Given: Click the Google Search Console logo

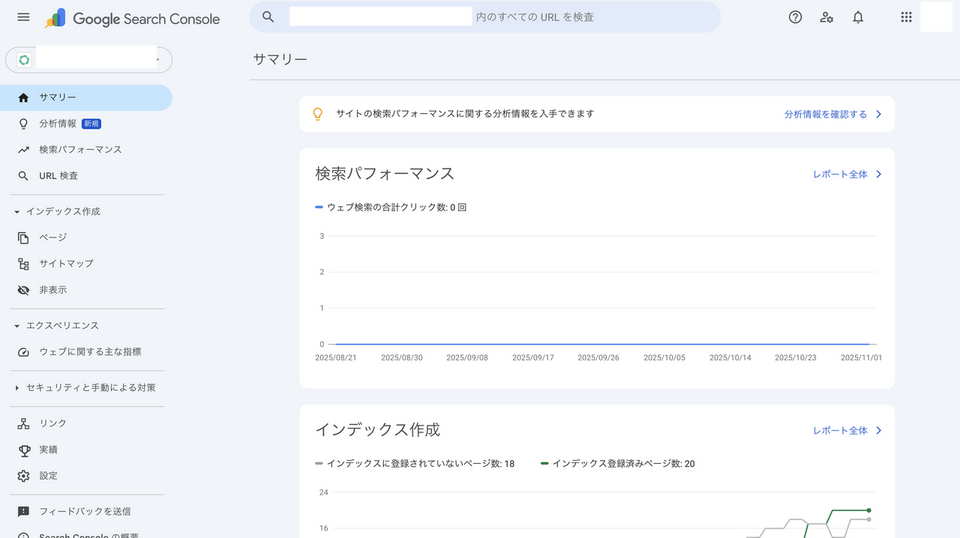Looking at the screenshot, I should tap(138, 18).
